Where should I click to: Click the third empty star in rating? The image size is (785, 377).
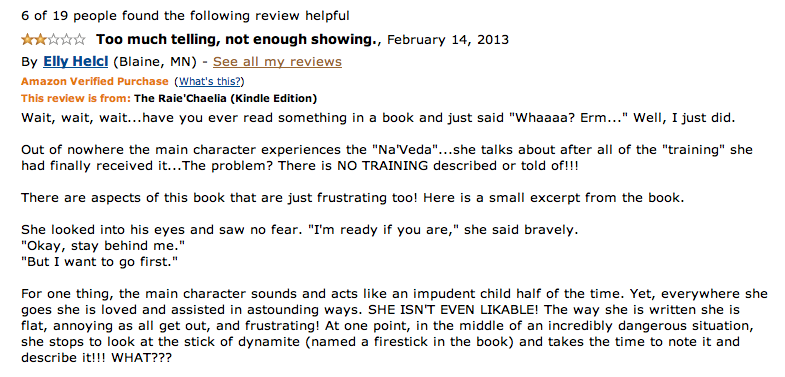coord(53,39)
